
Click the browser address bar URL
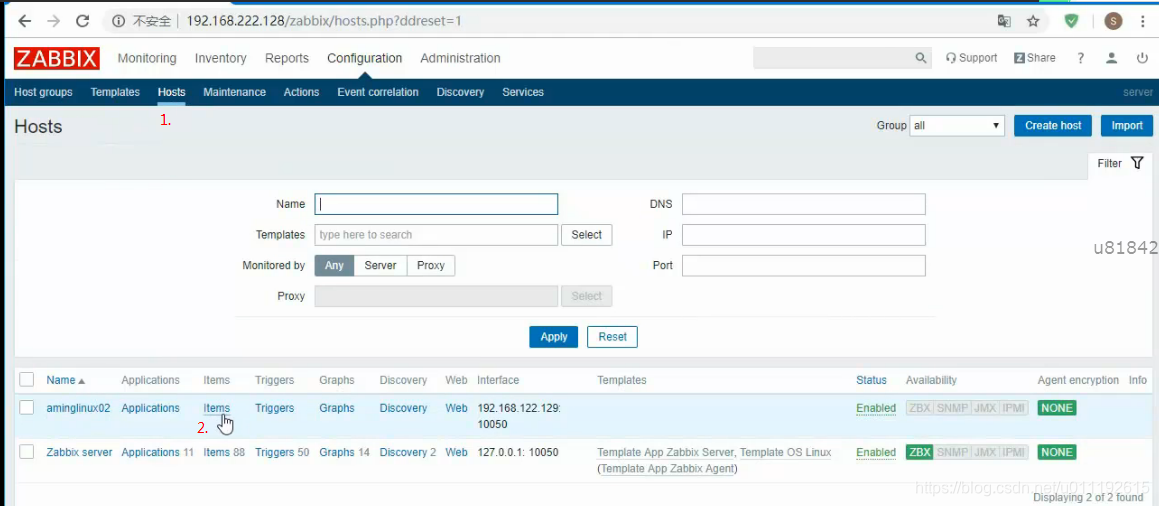point(324,21)
